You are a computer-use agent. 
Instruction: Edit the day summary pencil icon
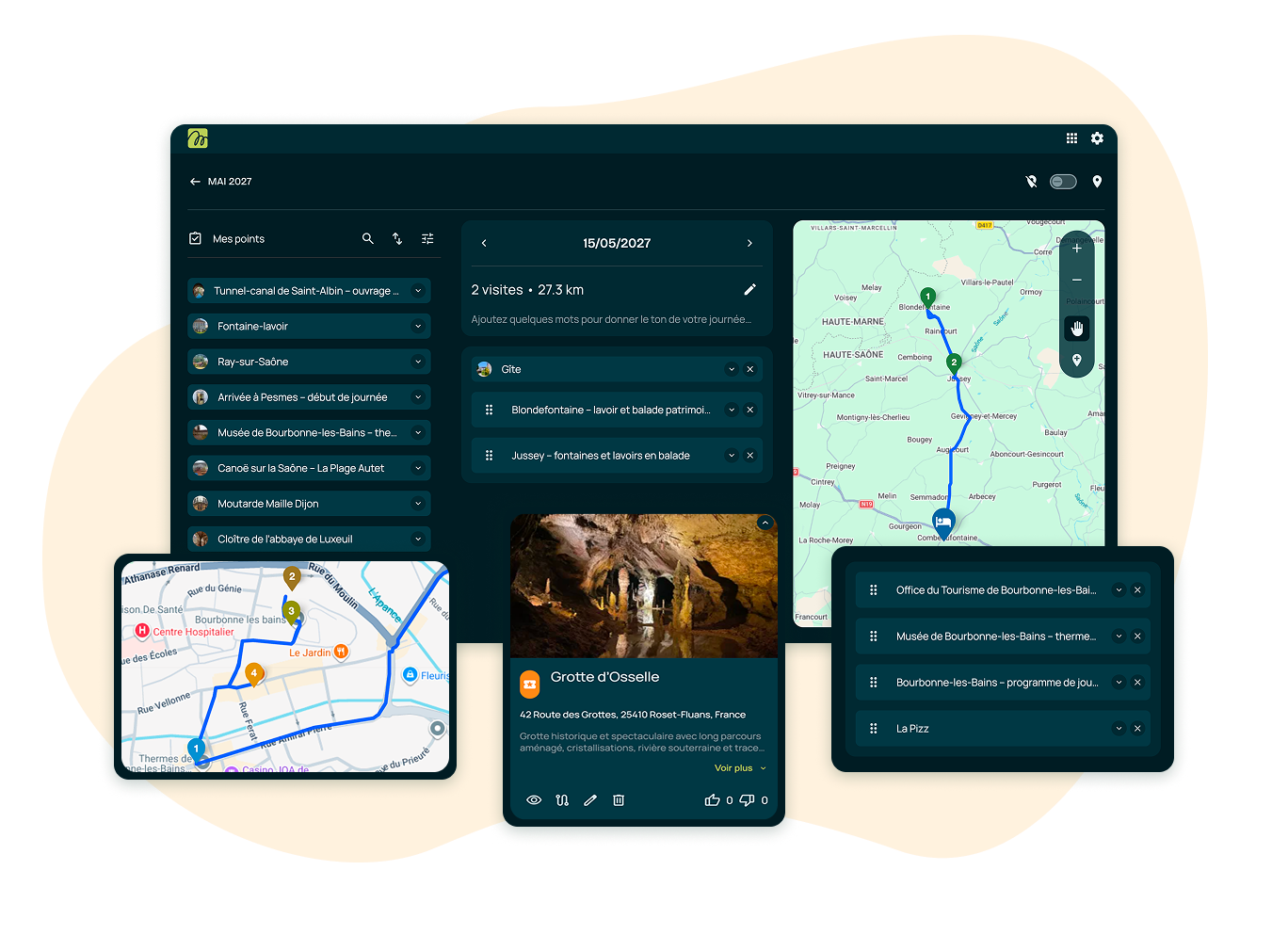[x=750, y=290]
